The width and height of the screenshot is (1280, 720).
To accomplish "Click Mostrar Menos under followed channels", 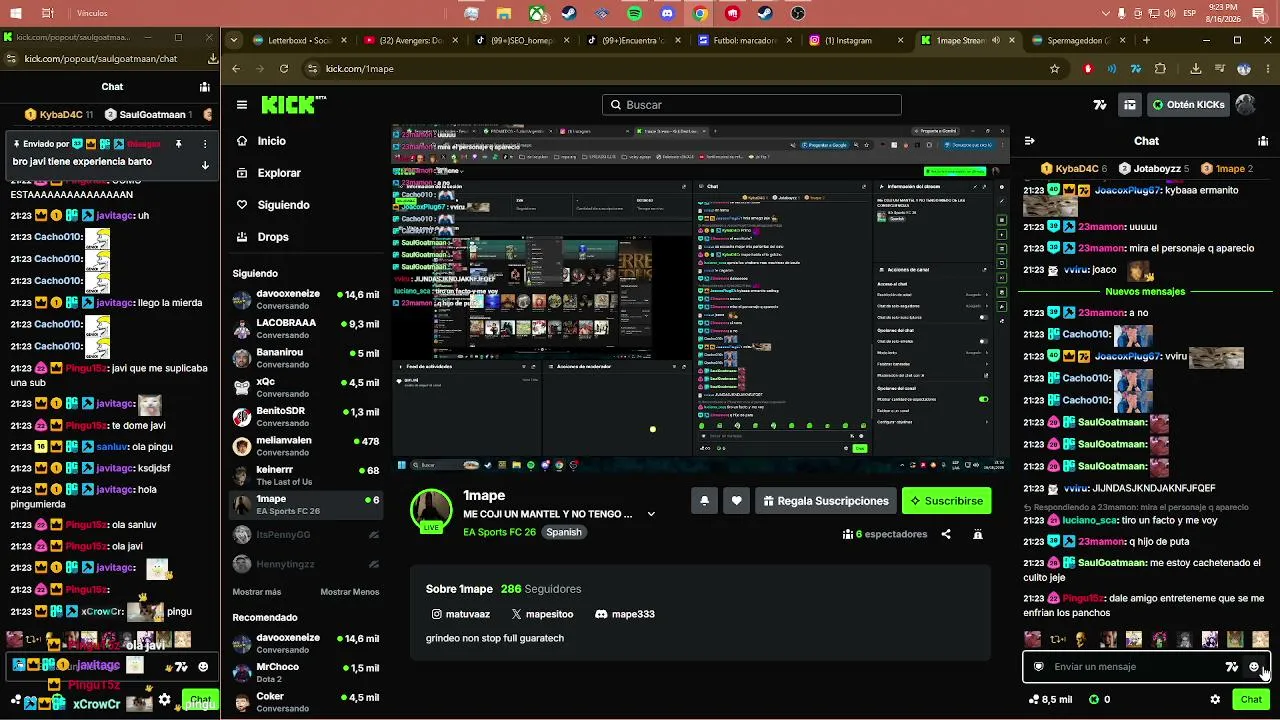I will (x=350, y=592).
